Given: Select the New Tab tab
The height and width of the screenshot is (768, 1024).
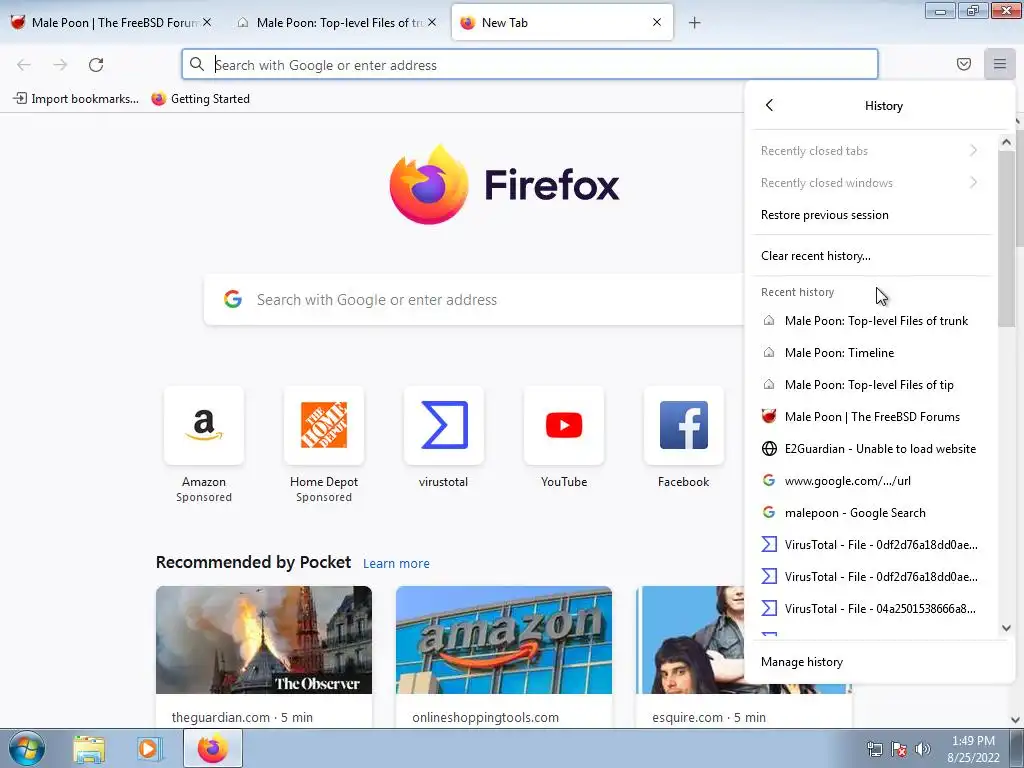Looking at the screenshot, I should click(562, 23).
